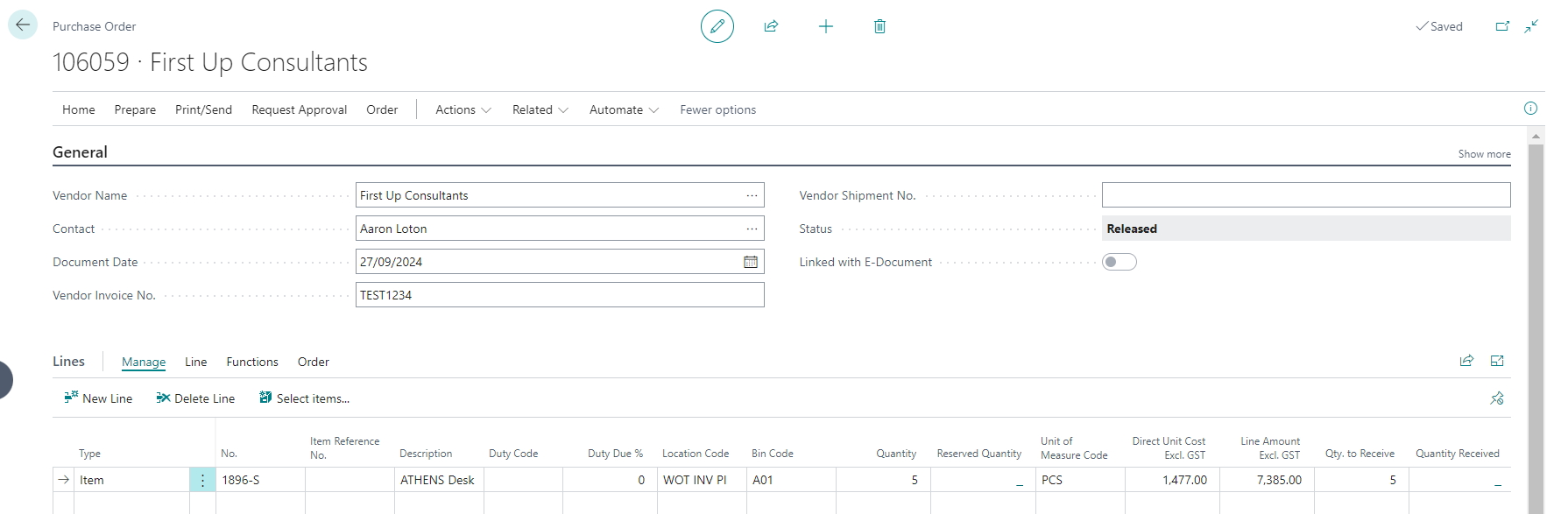1568x514 pixels.
Task: Click Line Amount value 7,385.00
Action: pyautogui.click(x=1267, y=480)
